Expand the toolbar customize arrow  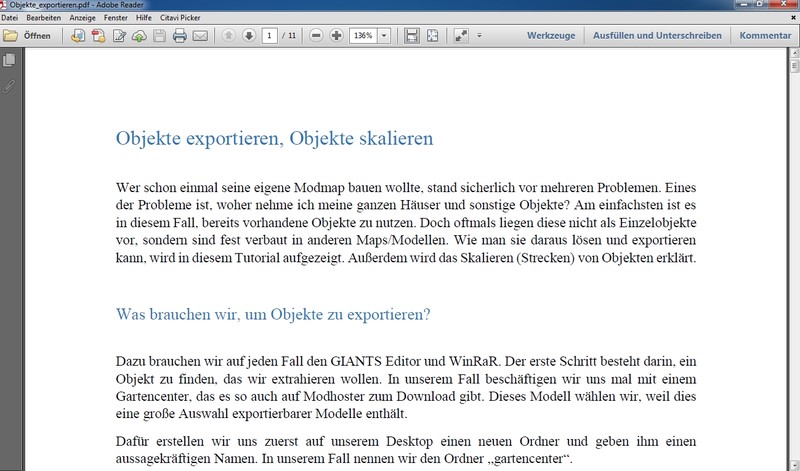[x=480, y=36]
